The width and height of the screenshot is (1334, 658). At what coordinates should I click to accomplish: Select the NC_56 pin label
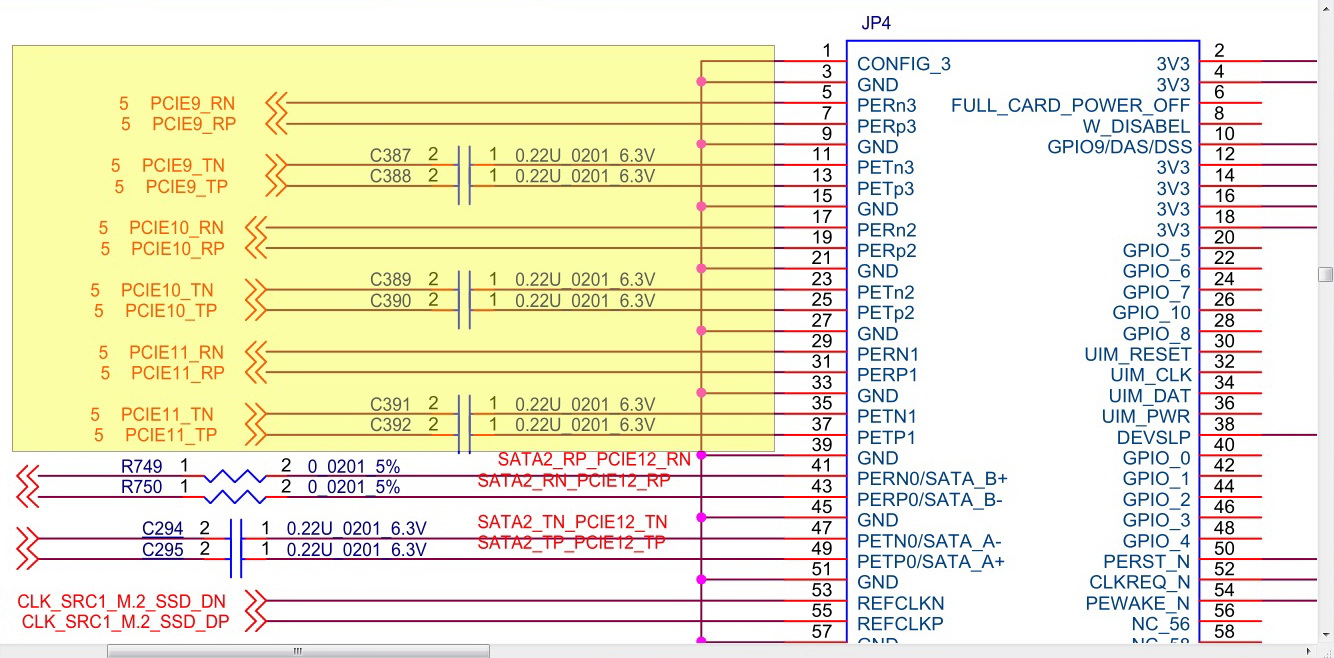(x=1163, y=623)
